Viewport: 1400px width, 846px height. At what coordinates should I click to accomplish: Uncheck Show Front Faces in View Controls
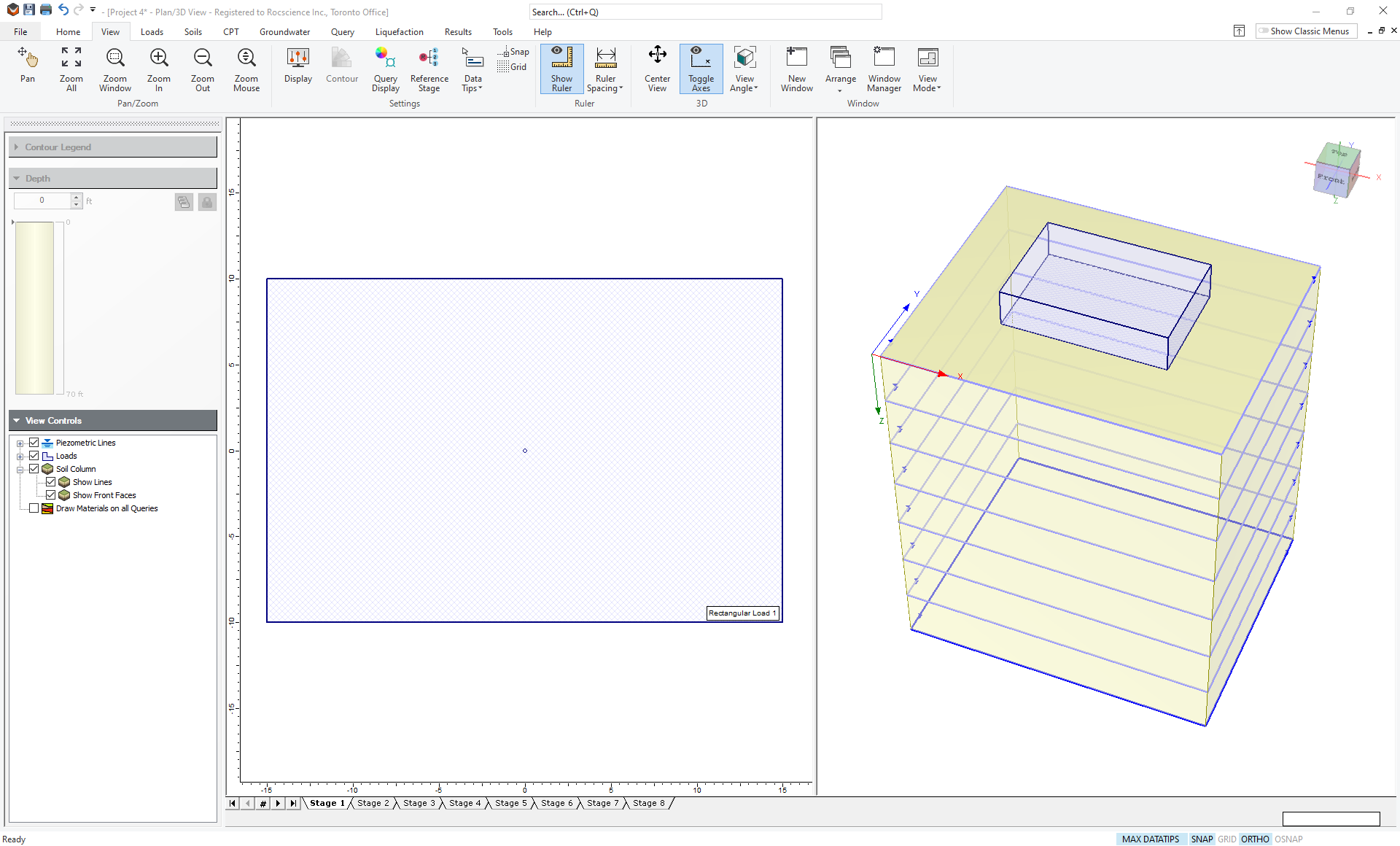[50, 494]
